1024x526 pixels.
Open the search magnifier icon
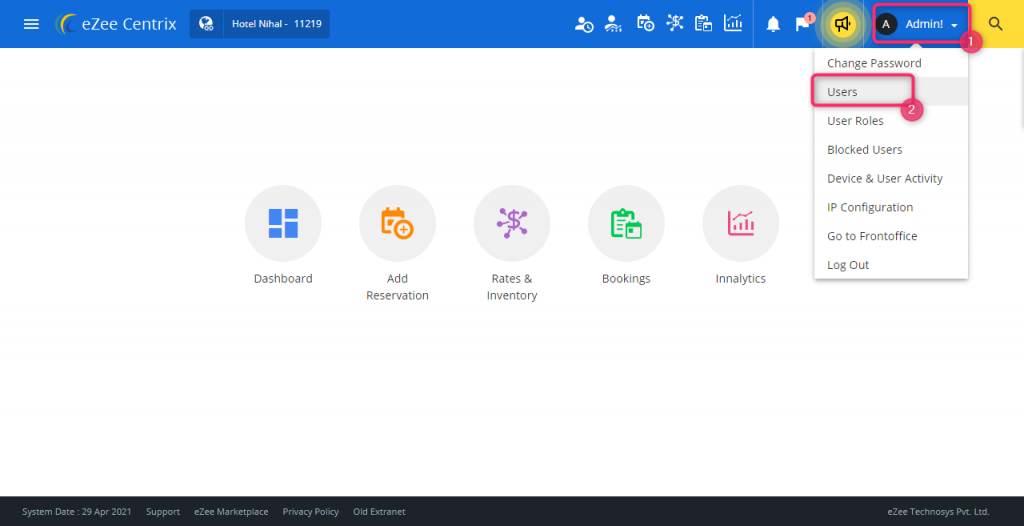tap(995, 24)
